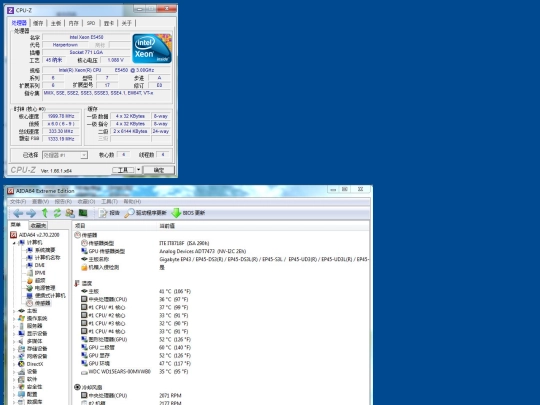Click the 显示设备 monitor icon in the tree
Image resolution: width=540 pixels, height=405 pixels.
click(x=21, y=333)
